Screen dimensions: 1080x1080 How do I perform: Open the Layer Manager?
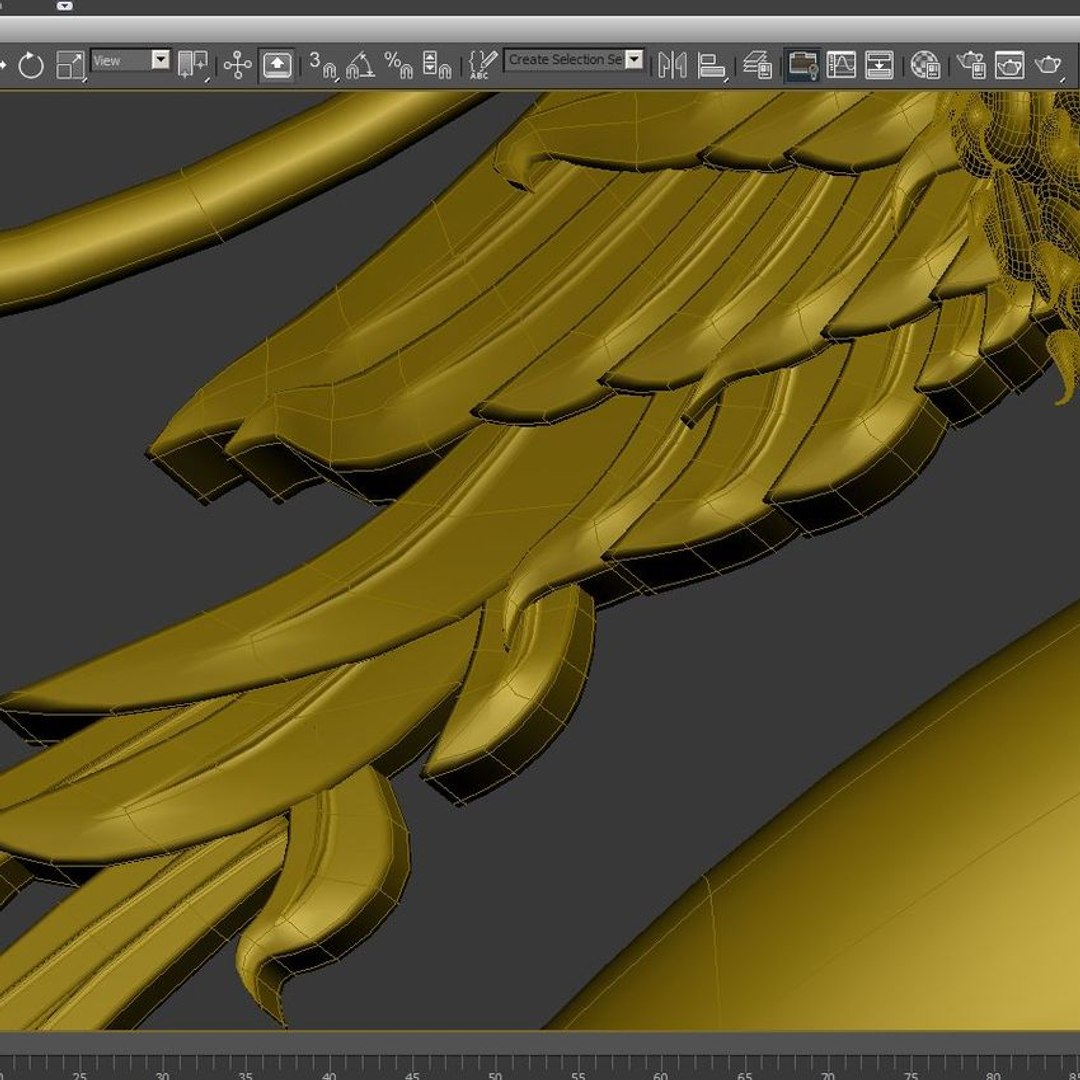click(758, 65)
